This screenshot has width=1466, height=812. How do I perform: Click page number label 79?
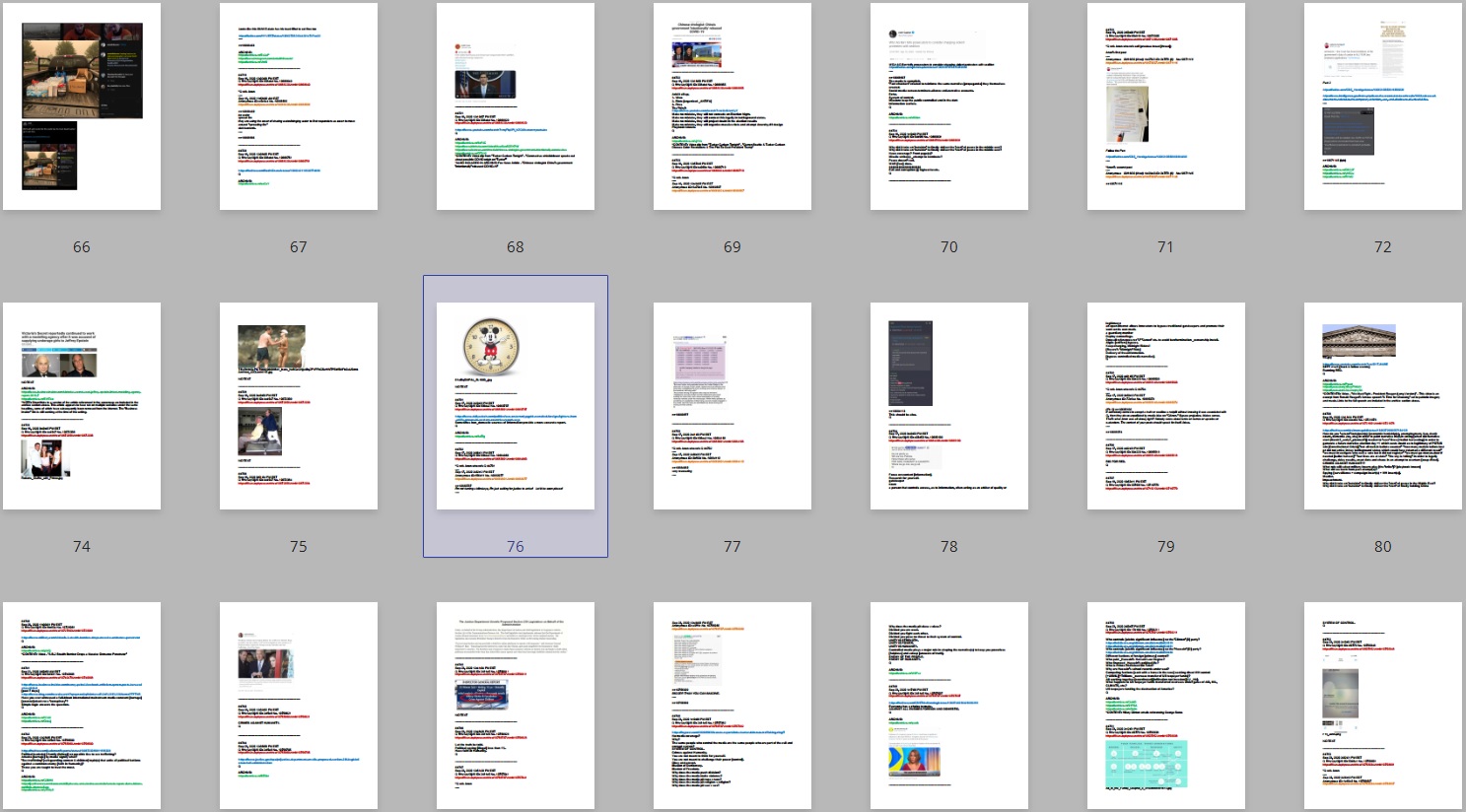pyautogui.click(x=1166, y=547)
